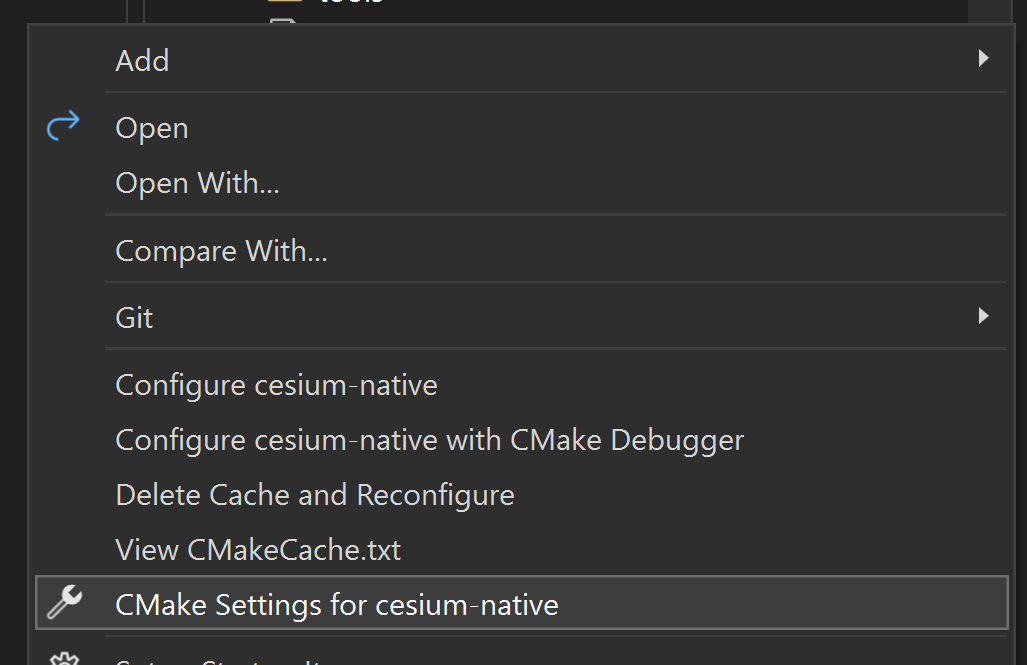Click the blue Open arrow icon

click(62, 126)
